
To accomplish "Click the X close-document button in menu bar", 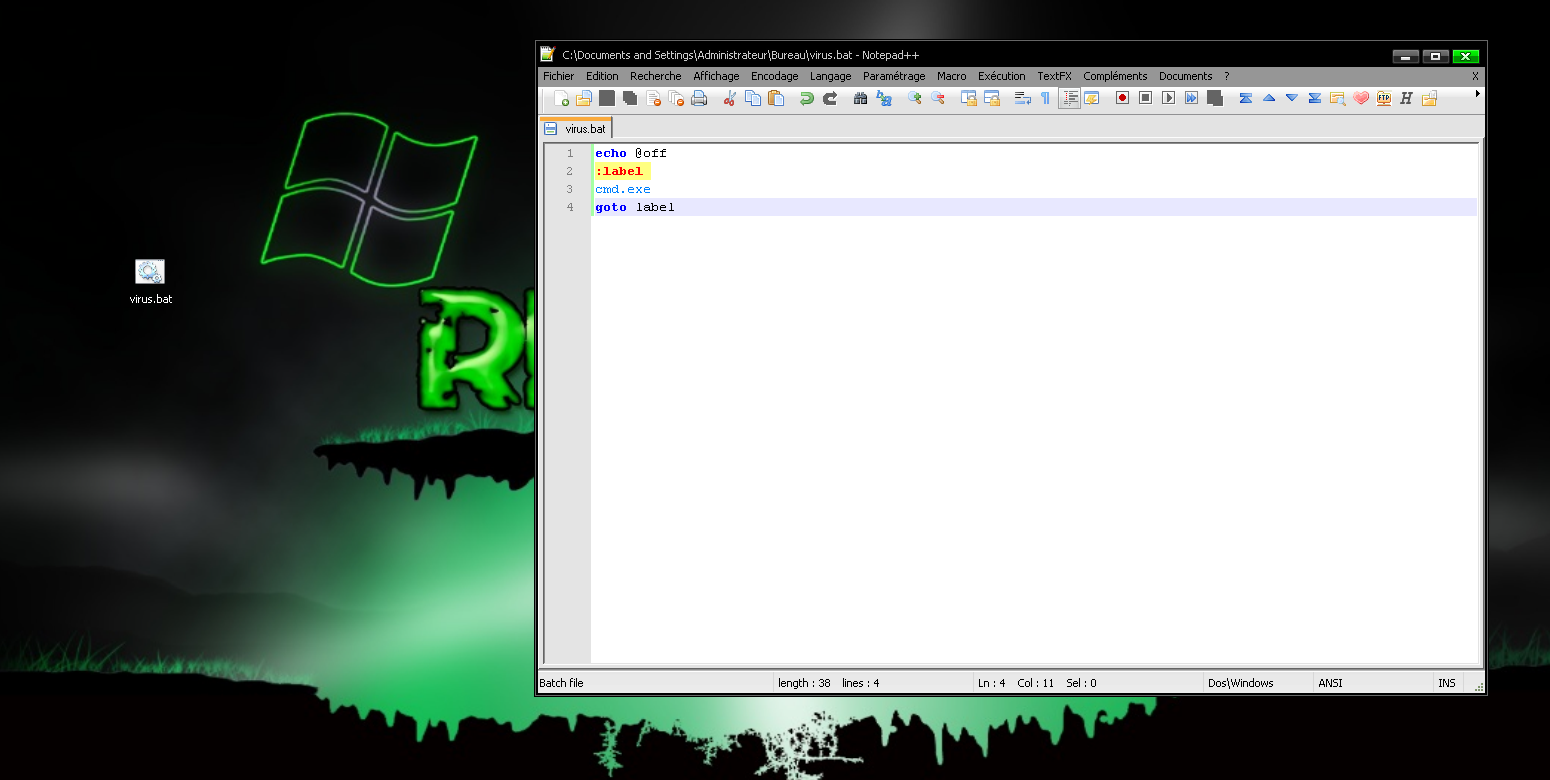I will tap(1475, 76).
